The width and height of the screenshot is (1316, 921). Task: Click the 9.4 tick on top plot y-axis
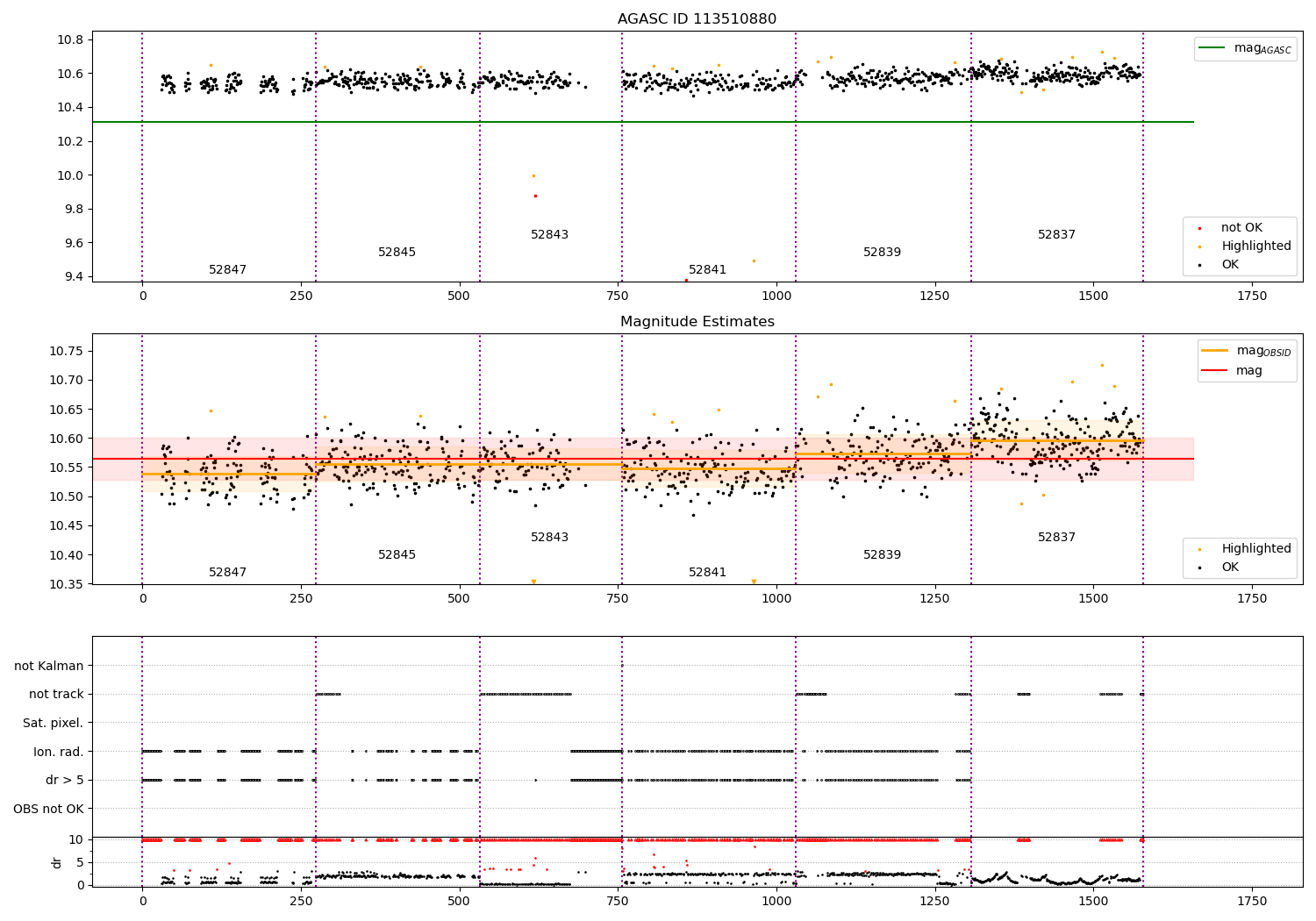pyautogui.click(x=74, y=277)
